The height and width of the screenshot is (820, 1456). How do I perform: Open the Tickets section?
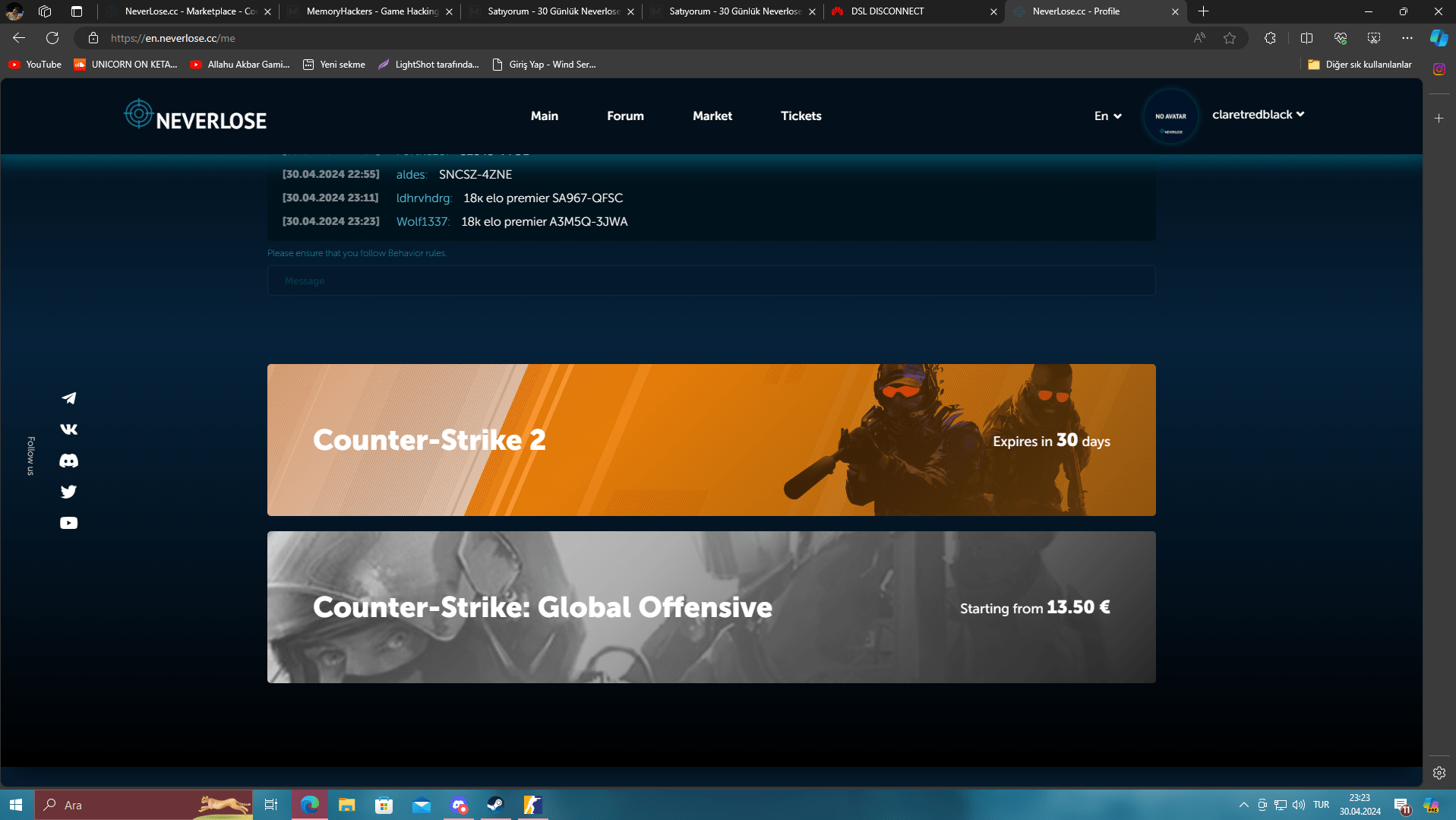801,116
